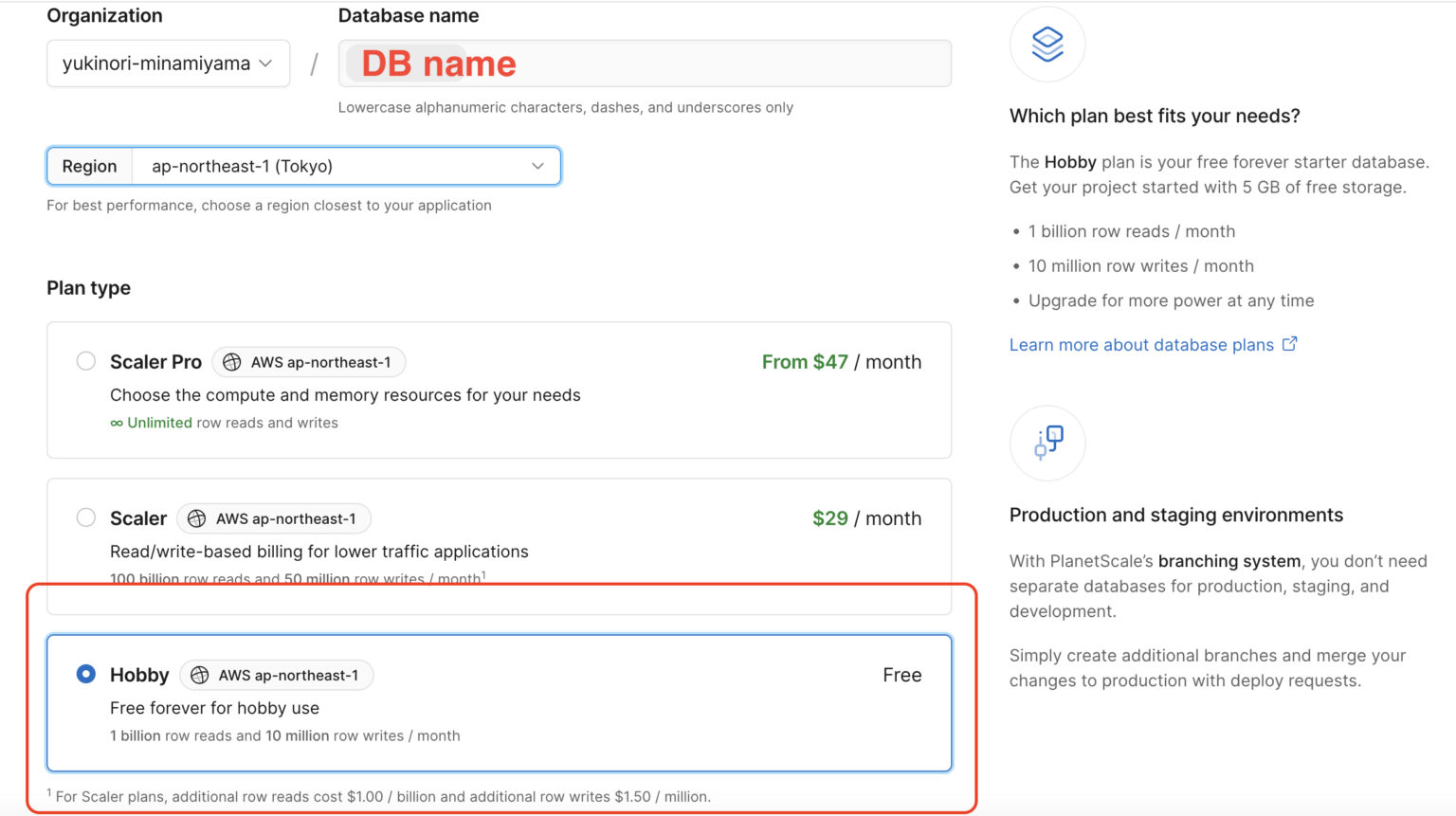
Task: Click the Region label box
Action: click(x=90, y=166)
